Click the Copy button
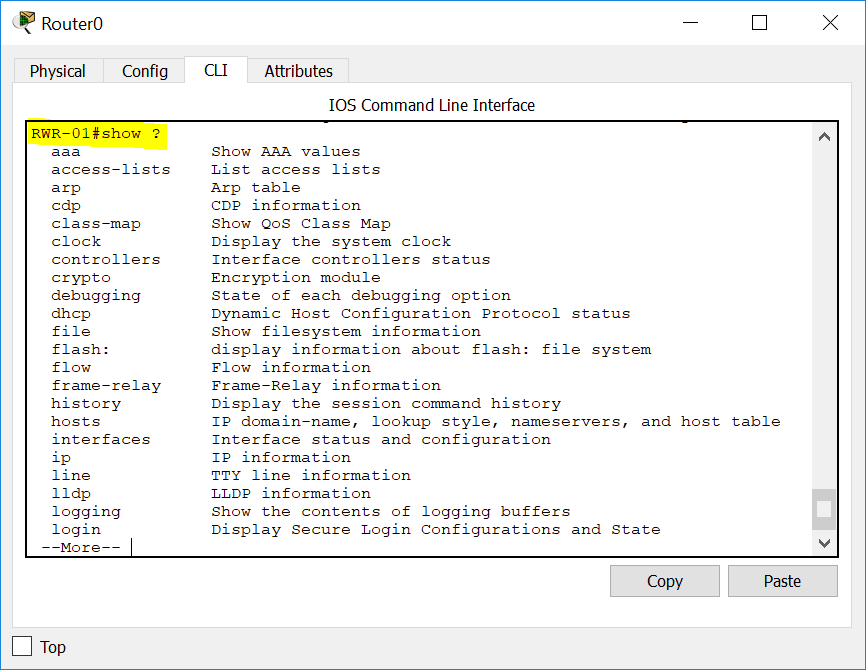This screenshot has height=670, width=866. (x=664, y=581)
